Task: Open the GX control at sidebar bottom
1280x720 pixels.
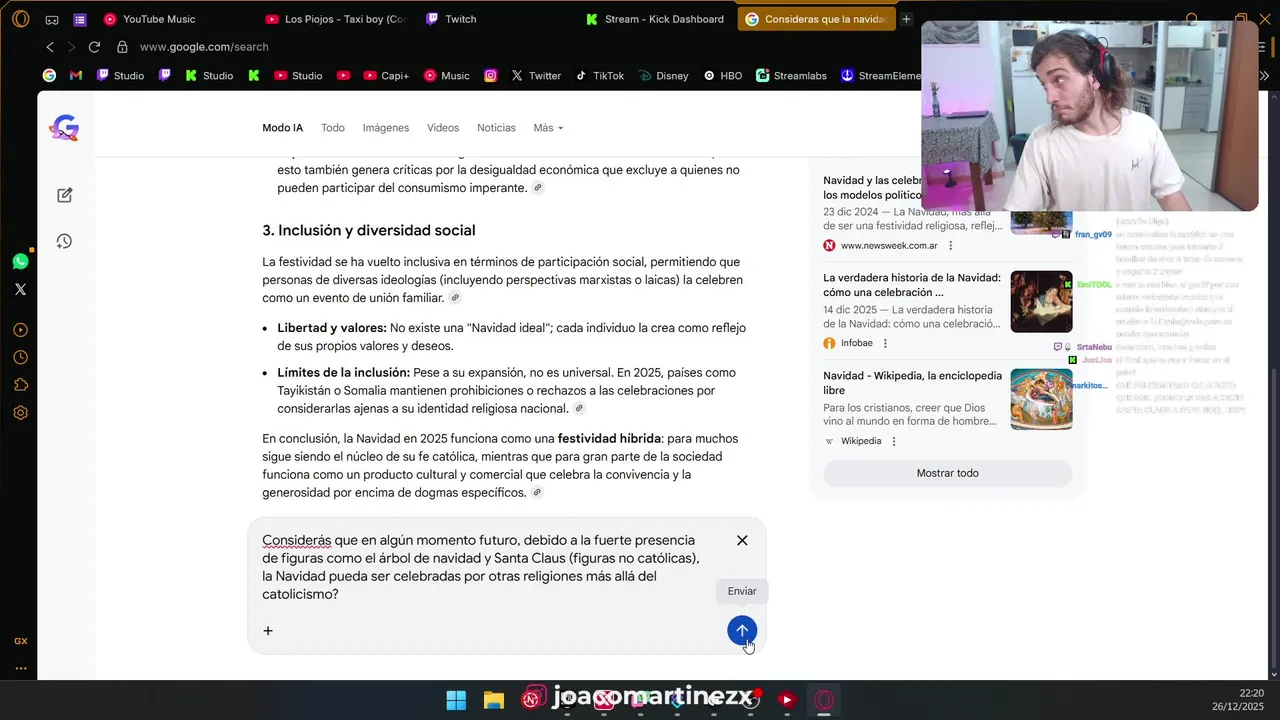Action: pos(21,641)
